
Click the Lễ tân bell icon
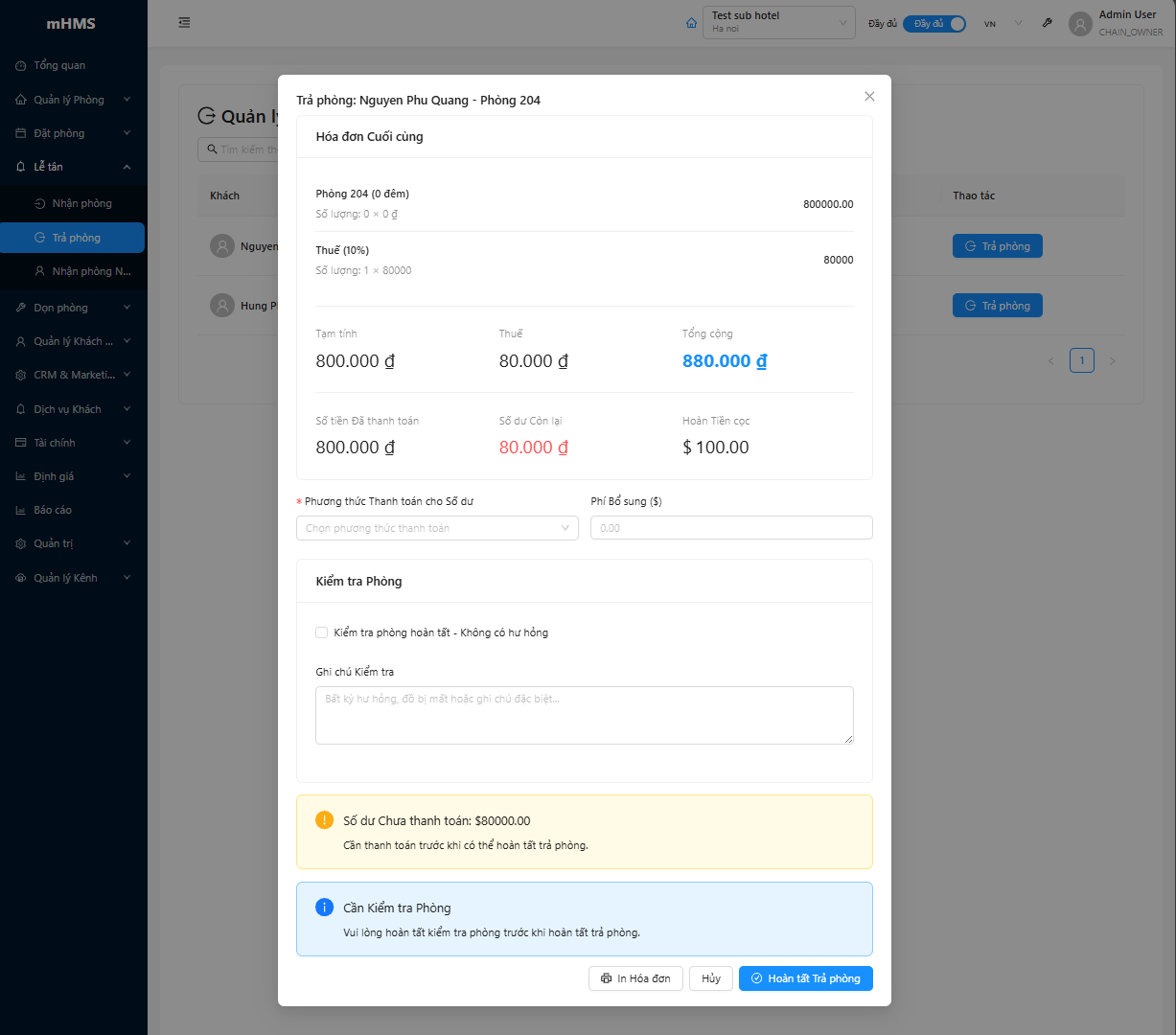click(x=21, y=167)
